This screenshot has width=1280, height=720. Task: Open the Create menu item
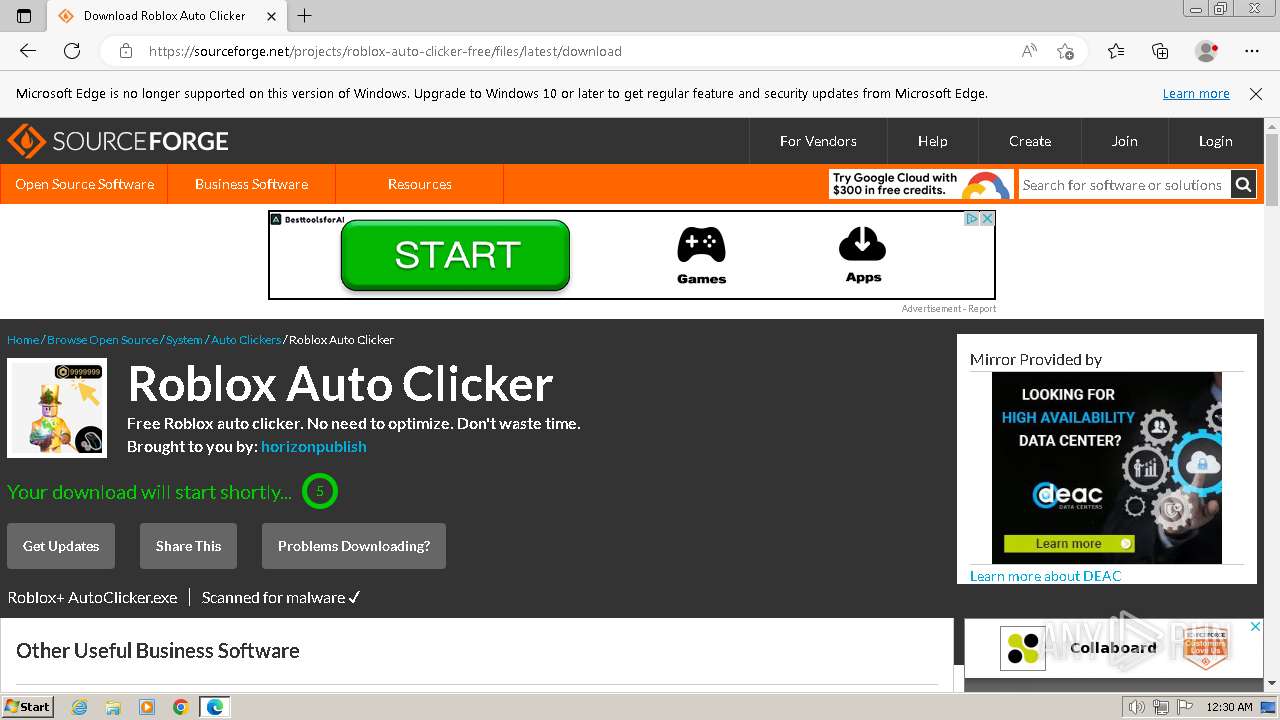1030,141
